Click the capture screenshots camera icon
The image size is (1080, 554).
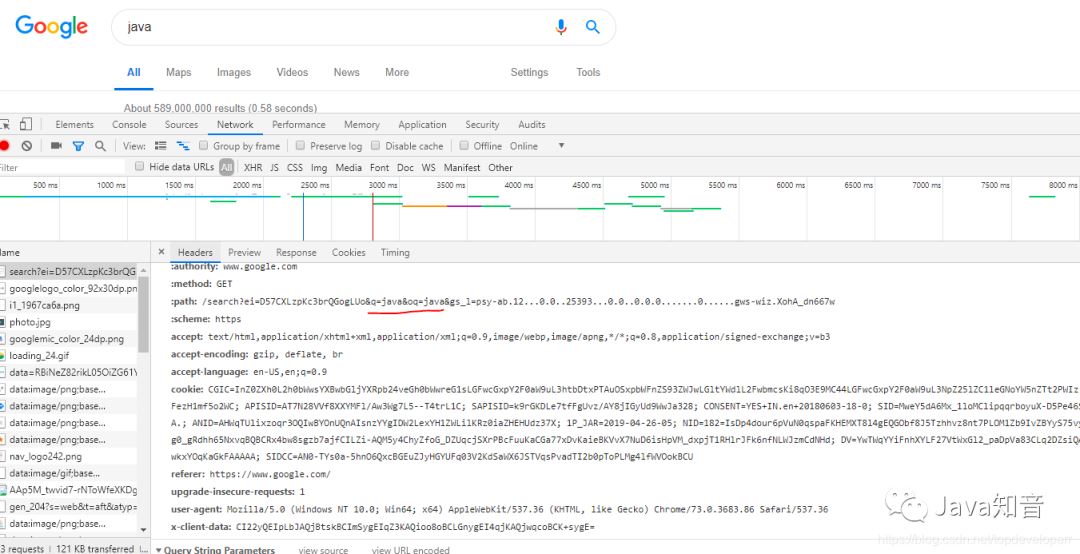(x=56, y=146)
